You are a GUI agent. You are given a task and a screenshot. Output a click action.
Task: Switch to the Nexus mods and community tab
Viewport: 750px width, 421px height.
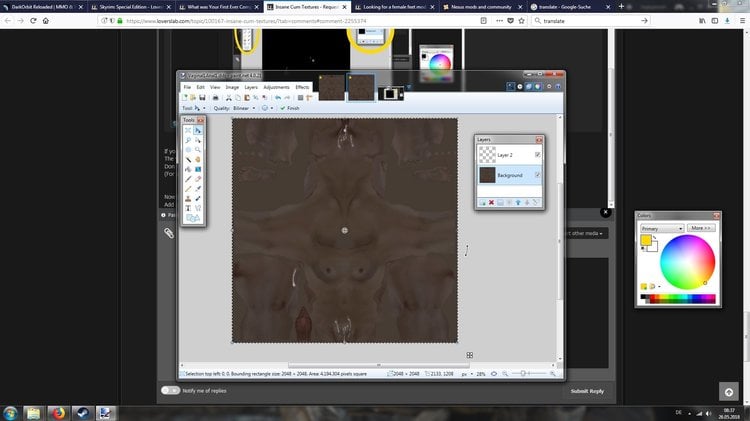point(481,7)
